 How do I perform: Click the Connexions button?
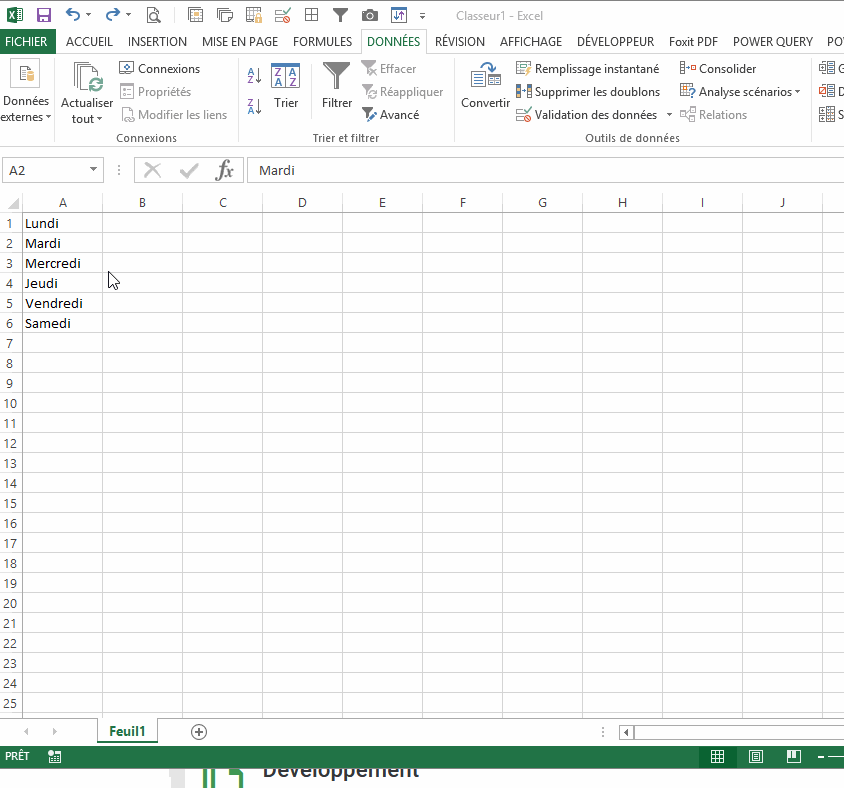click(160, 69)
